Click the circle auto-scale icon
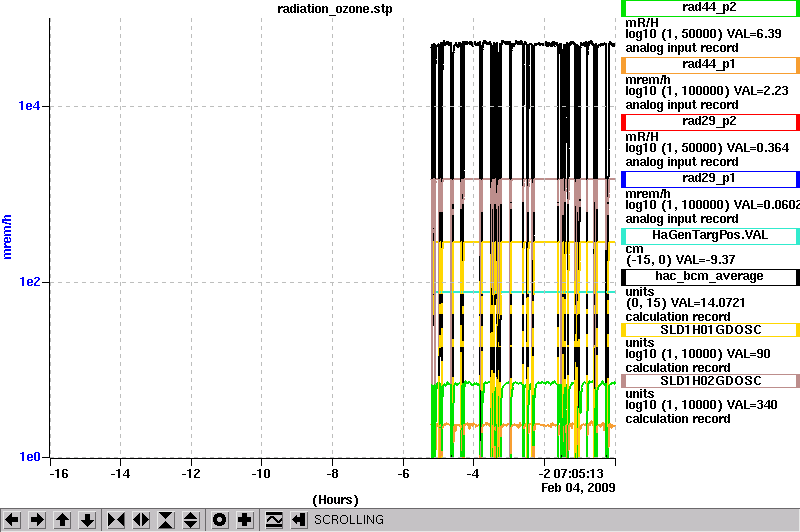Image resolution: width=800 pixels, height=532 pixels. pyautogui.click(x=220, y=520)
